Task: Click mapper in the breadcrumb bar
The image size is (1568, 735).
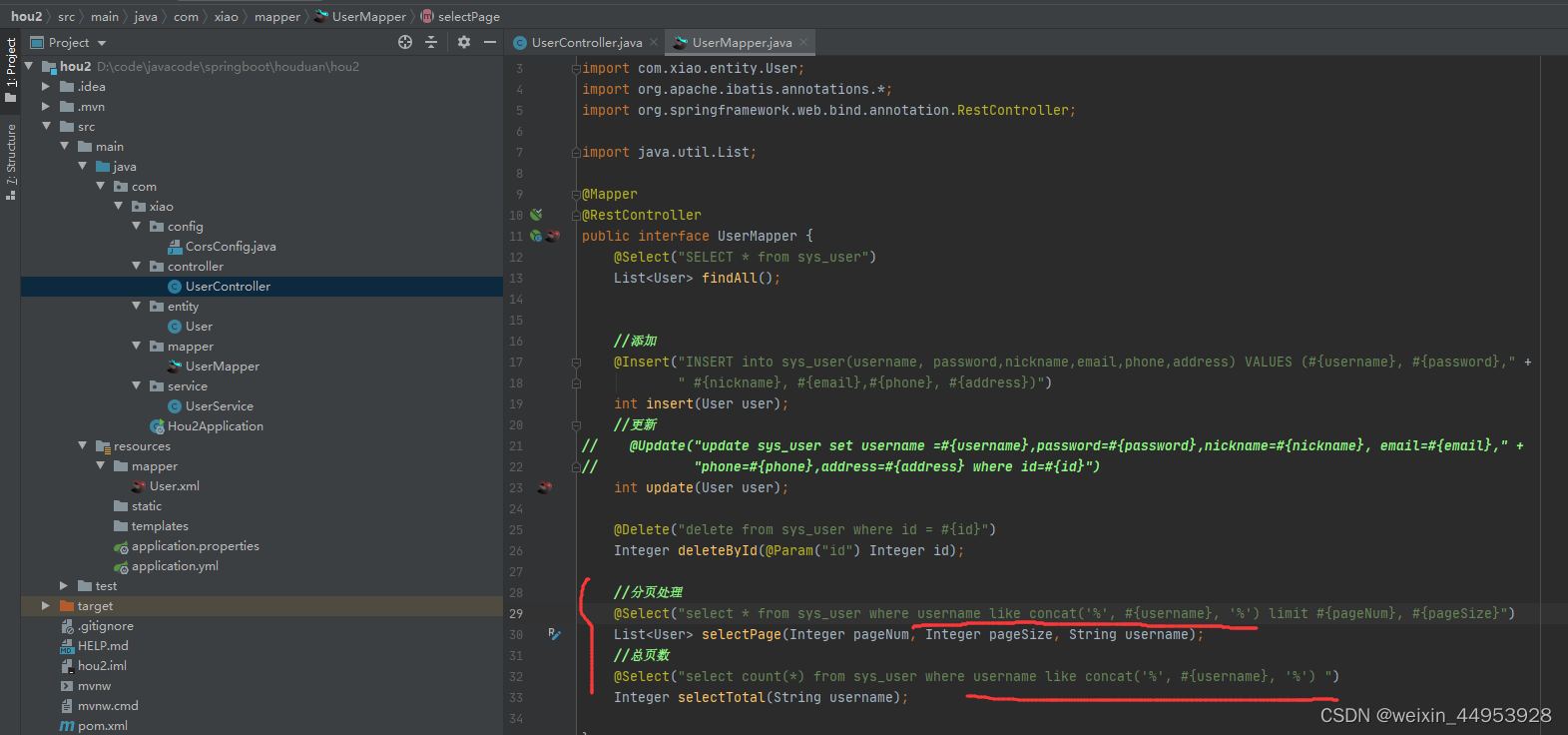Action: 277,16
